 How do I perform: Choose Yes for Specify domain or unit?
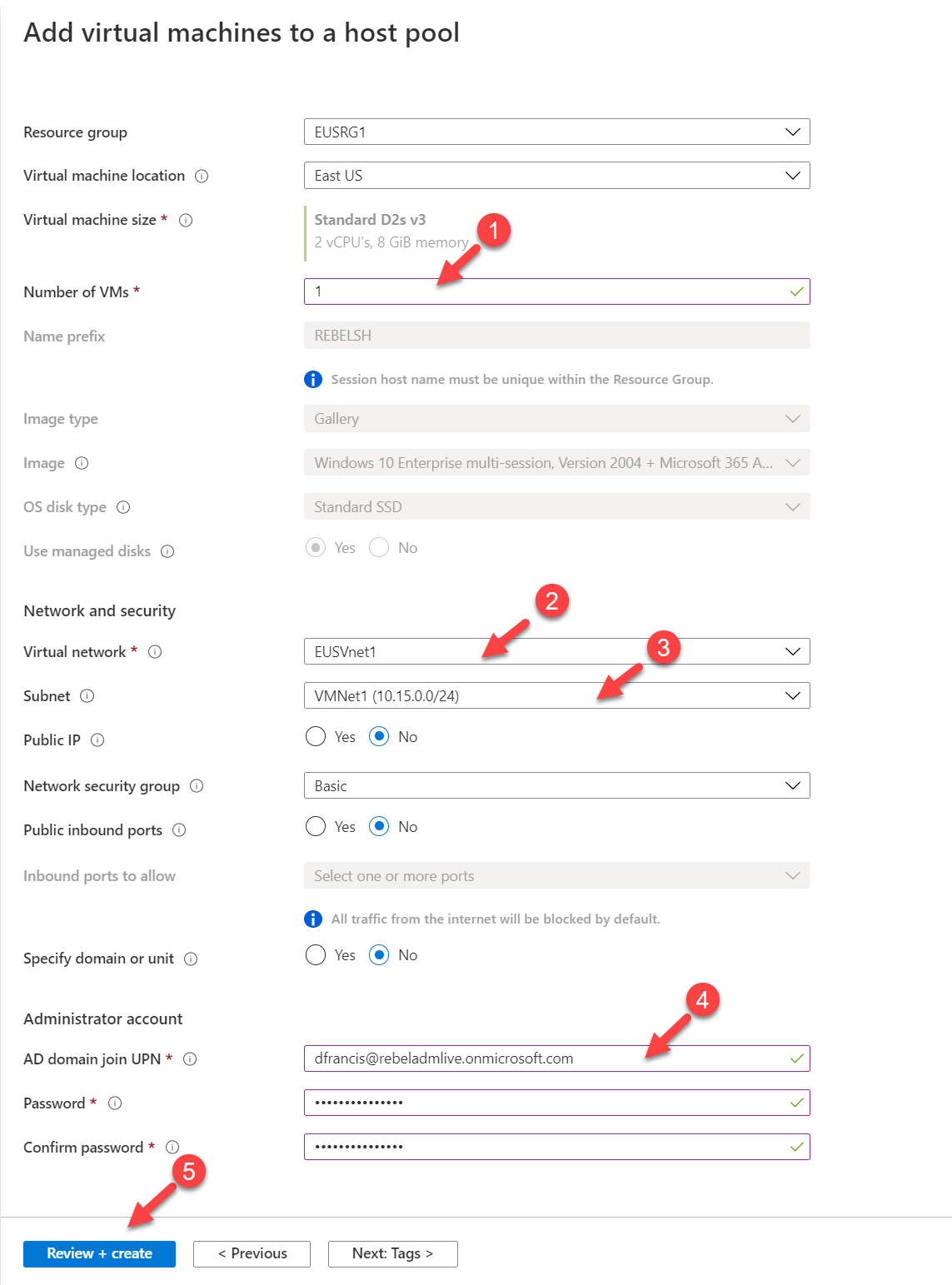coord(316,954)
